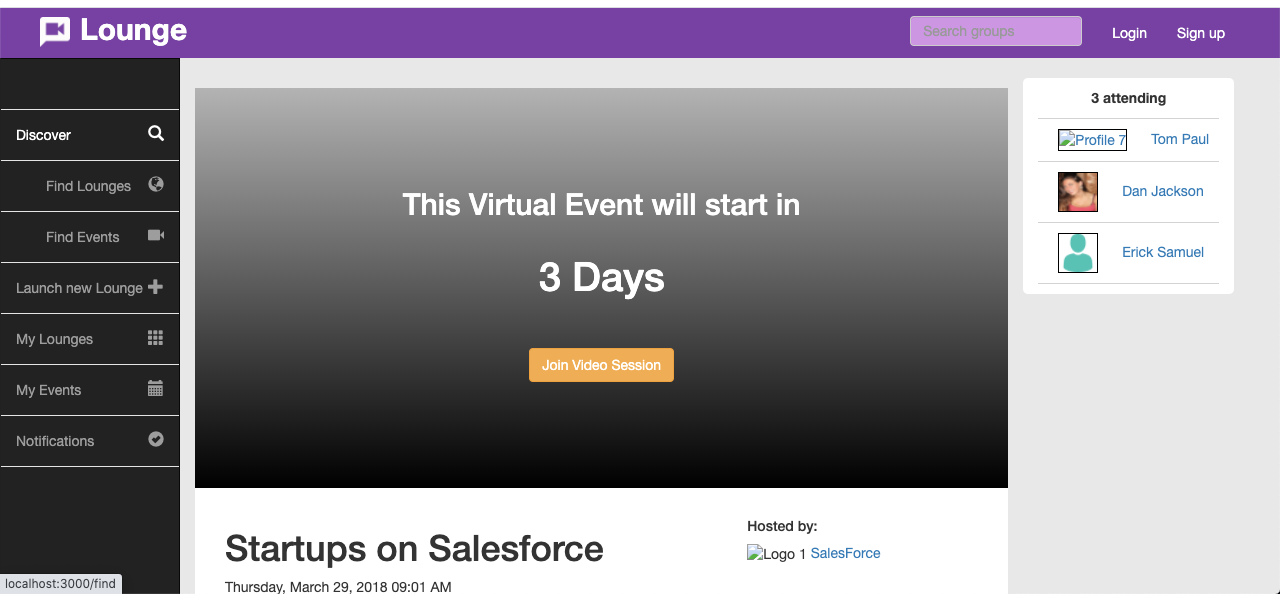Screen dimensions: 1280x594
Task: Click the checkmark icon beside Notifications
Action: pyautogui.click(x=156, y=439)
